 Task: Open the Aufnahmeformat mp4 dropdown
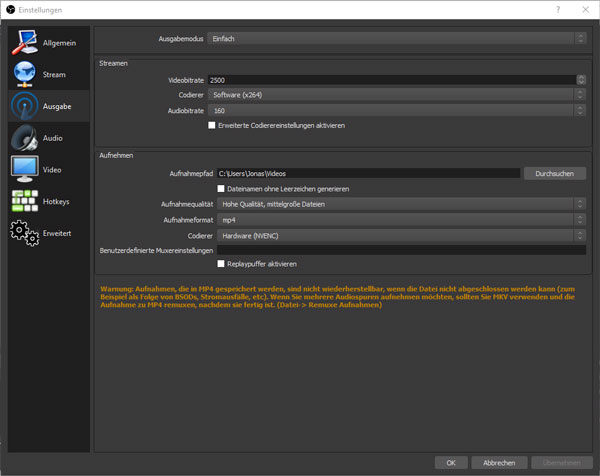401,219
